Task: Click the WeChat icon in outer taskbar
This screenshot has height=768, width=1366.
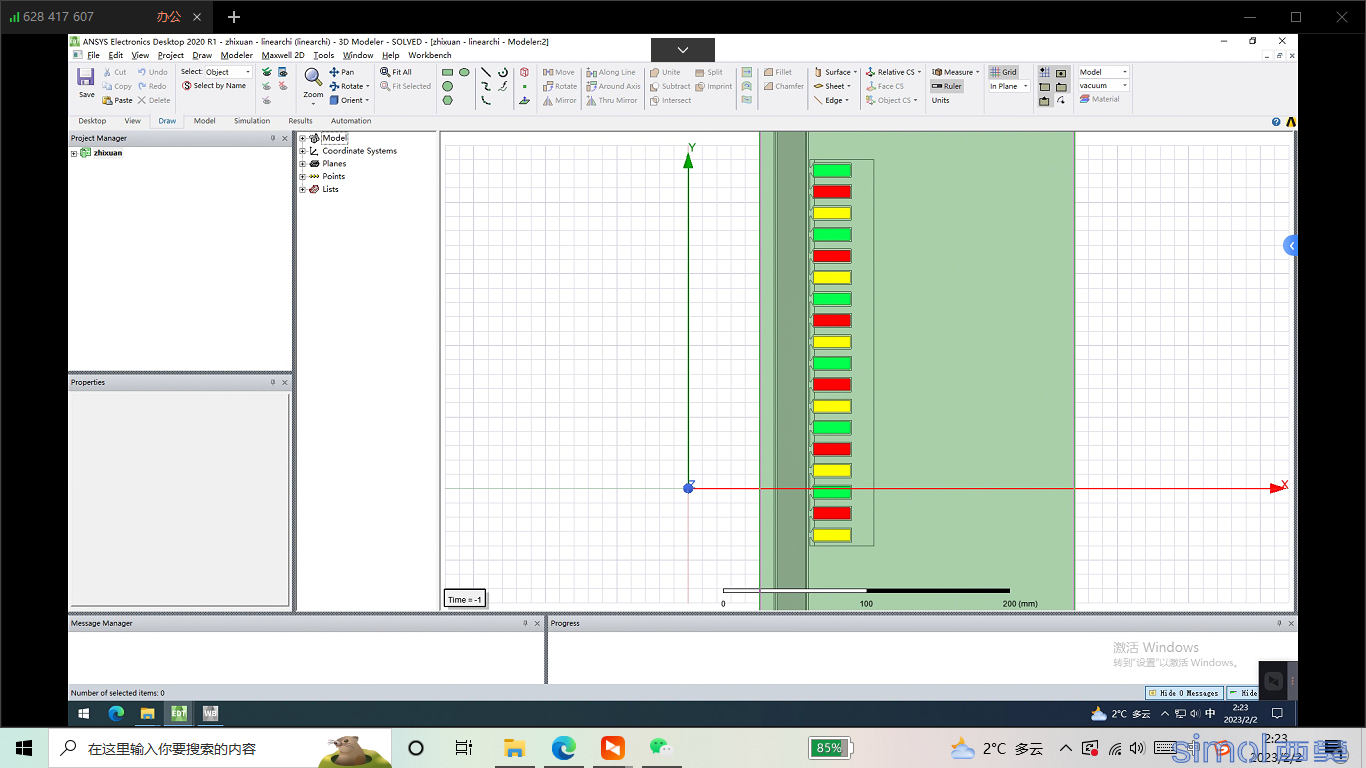Action: click(x=660, y=747)
